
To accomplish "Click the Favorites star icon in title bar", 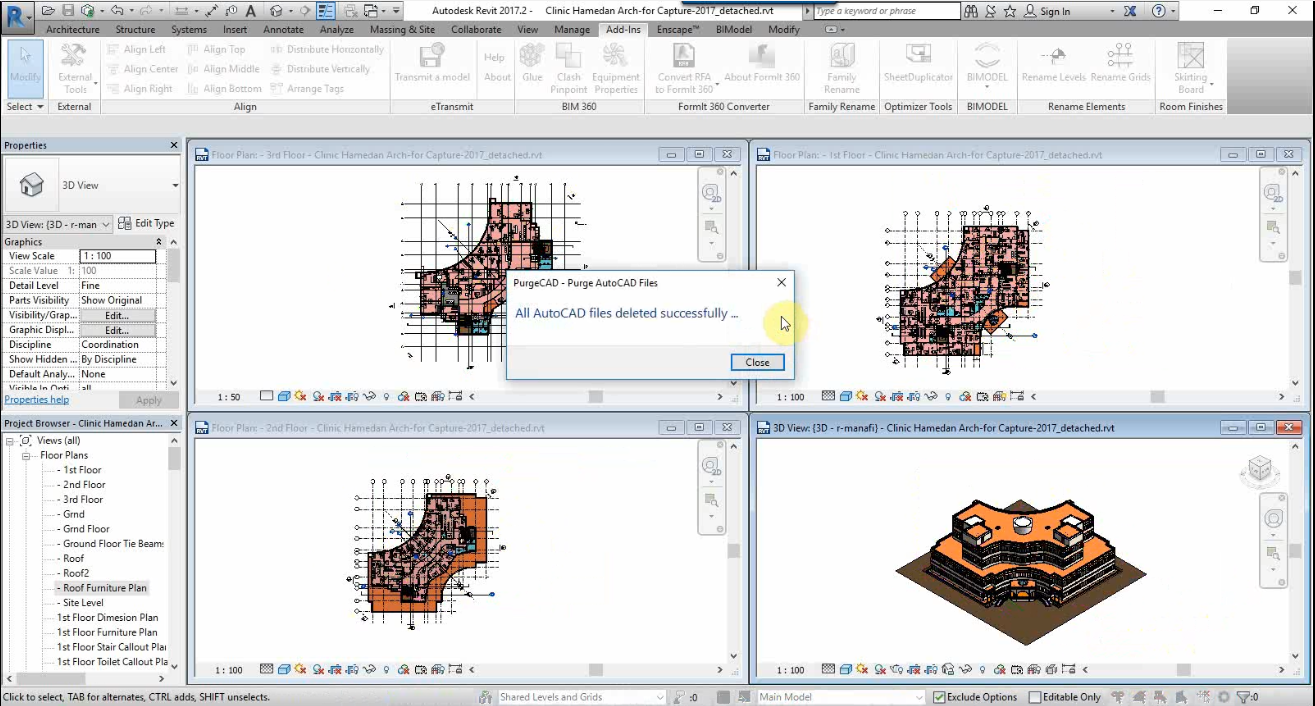I will (x=1011, y=11).
